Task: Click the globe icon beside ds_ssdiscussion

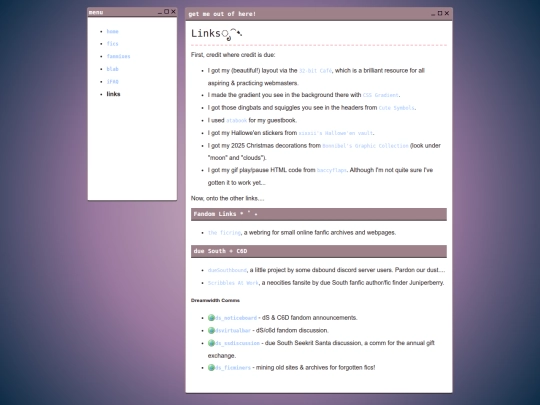Action: [x=211, y=343]
